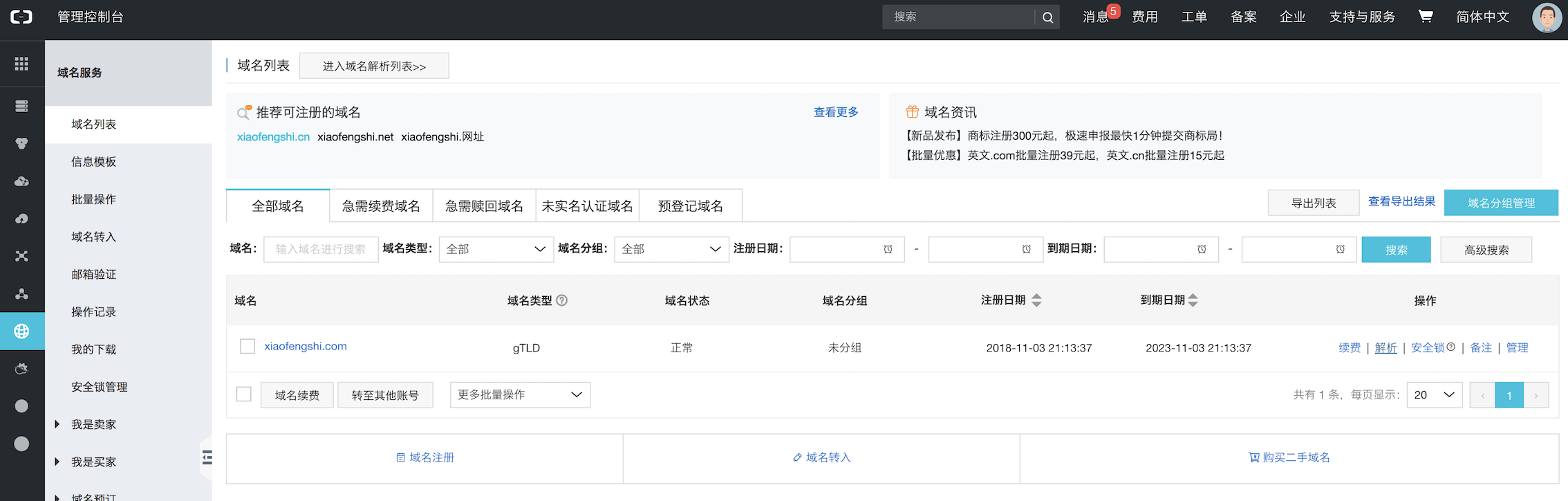Image resolution: width=1568 pixels, height=501 pixels.
Task: Check the box next to xiaofengshi.com
Action: [248, 346]
